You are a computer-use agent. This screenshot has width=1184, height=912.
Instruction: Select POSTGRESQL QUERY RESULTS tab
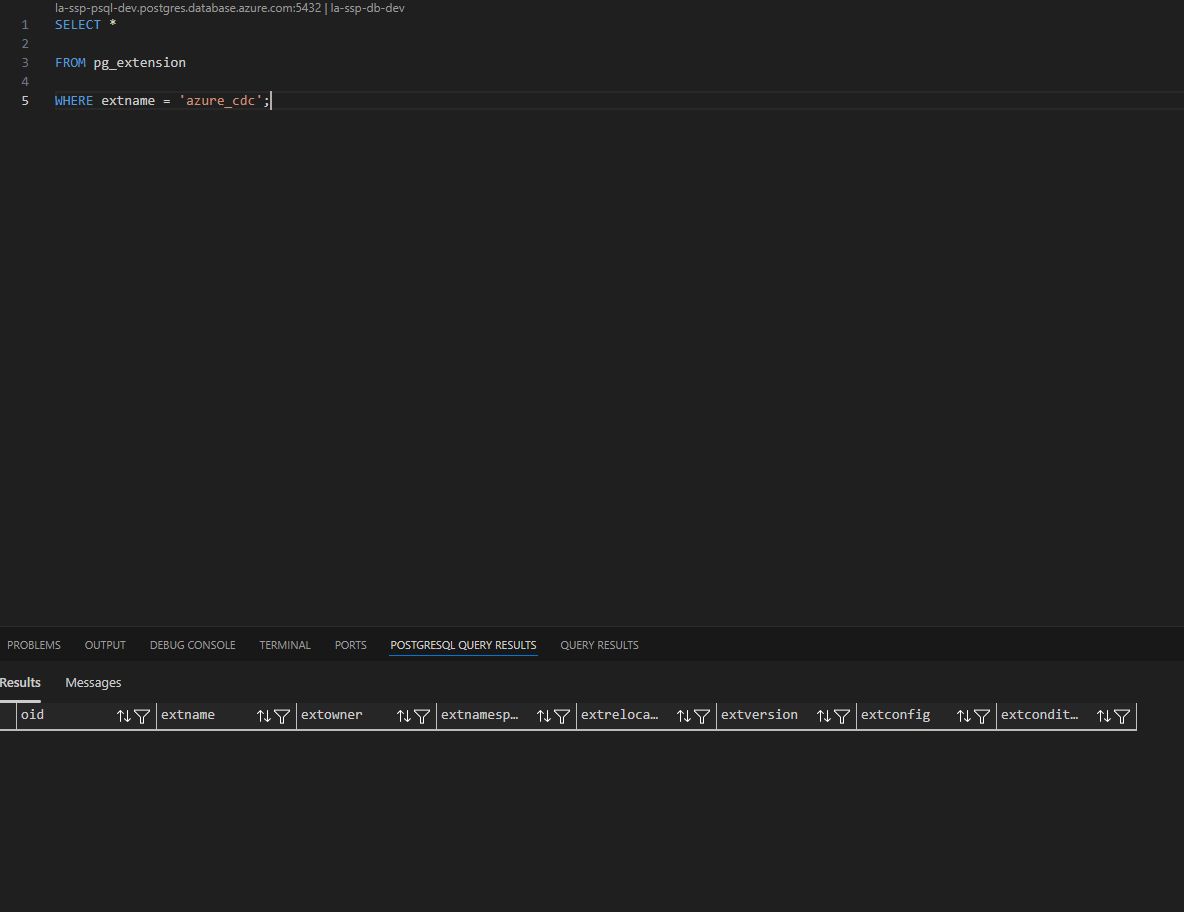pos(463,645)
